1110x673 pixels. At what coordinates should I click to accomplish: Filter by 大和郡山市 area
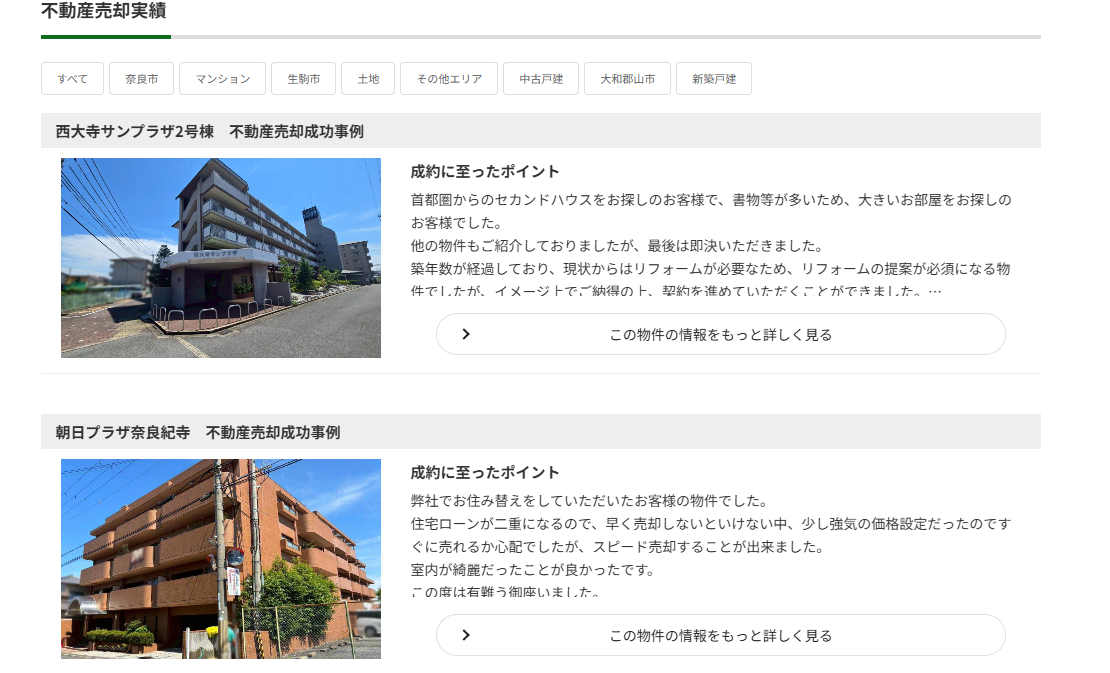point(627,79)
